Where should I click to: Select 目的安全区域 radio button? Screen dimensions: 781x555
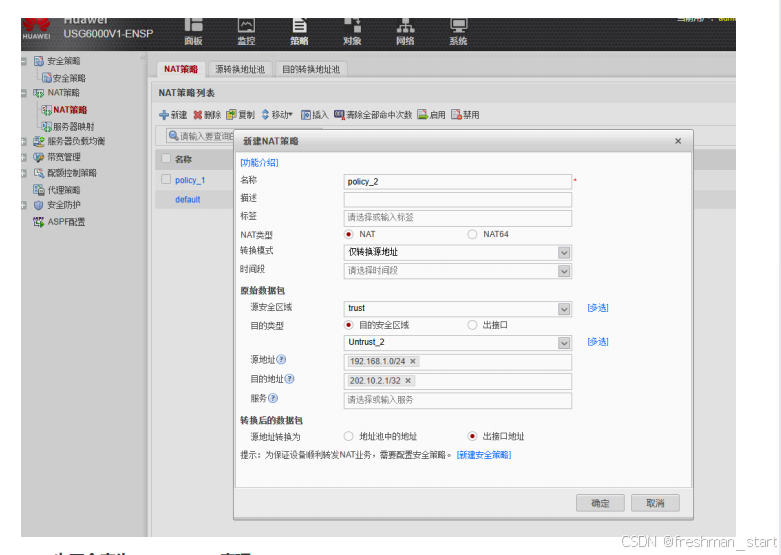pyautogui.click(x=349, y=325)
